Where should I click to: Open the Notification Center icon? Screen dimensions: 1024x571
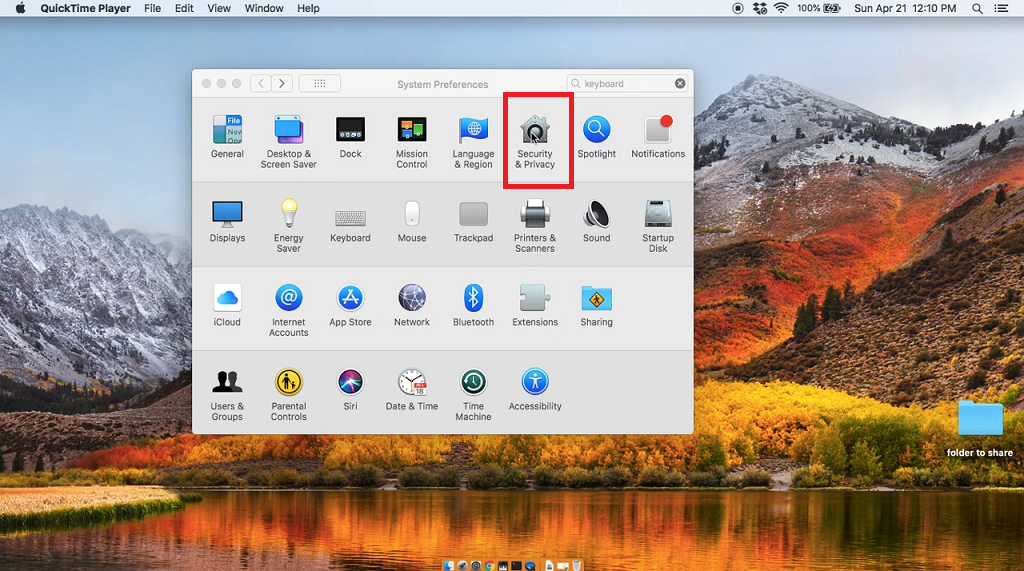(x=1000, y=8)
